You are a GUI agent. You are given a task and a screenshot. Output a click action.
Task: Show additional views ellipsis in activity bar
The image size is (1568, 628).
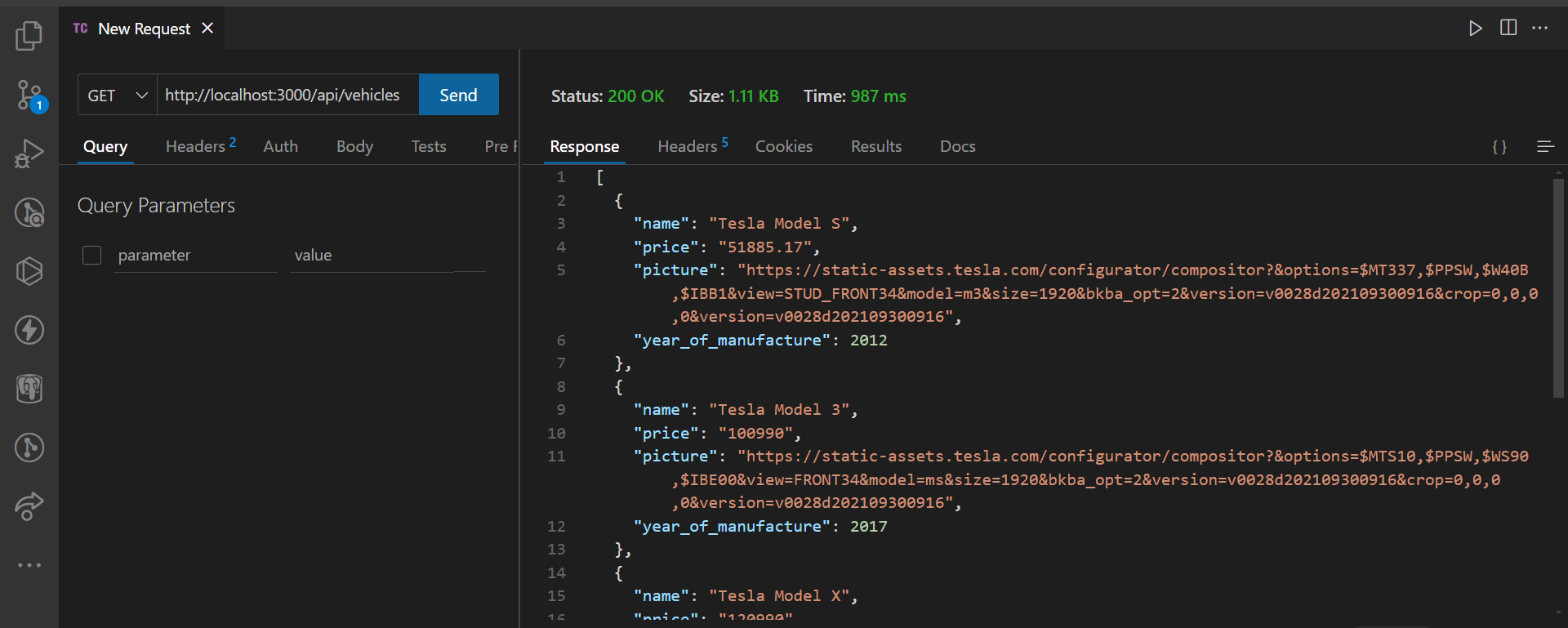29,565
